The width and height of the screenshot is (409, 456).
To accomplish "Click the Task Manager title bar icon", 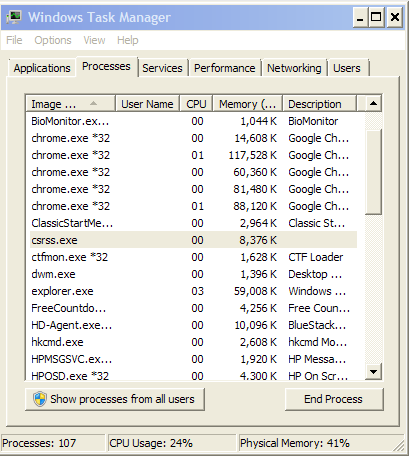I will tap(14, 17).
